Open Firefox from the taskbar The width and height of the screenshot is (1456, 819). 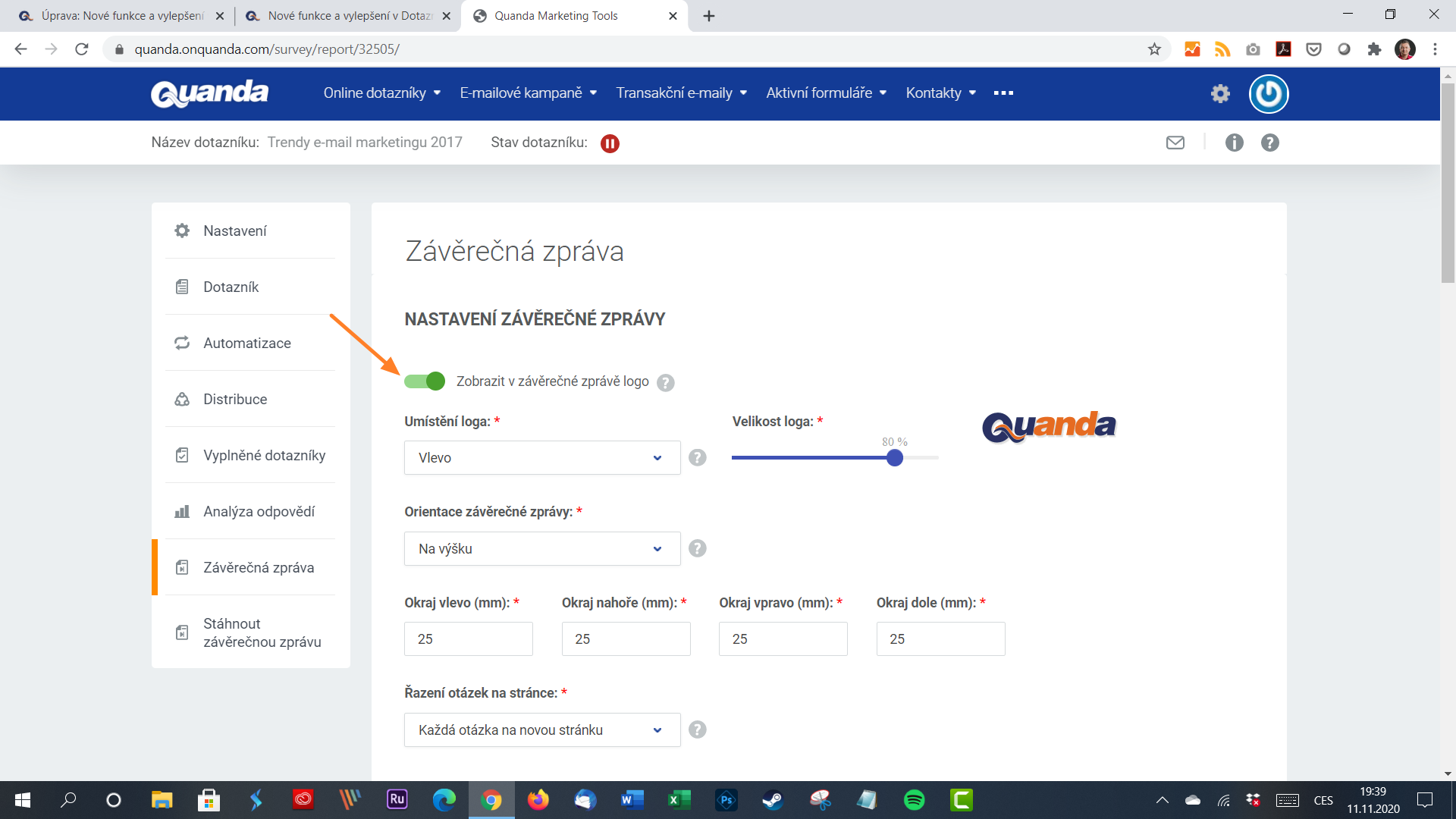[538, 800]
